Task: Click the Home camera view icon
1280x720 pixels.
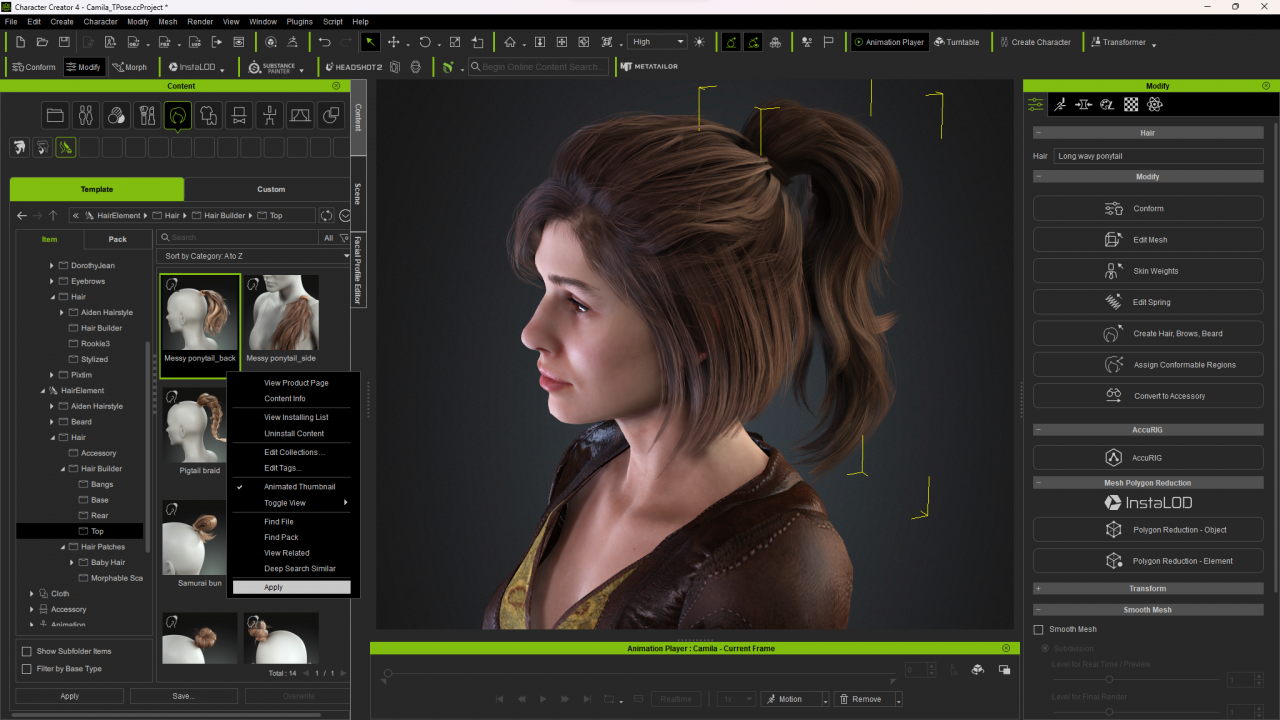Action: tap(510, 42)
